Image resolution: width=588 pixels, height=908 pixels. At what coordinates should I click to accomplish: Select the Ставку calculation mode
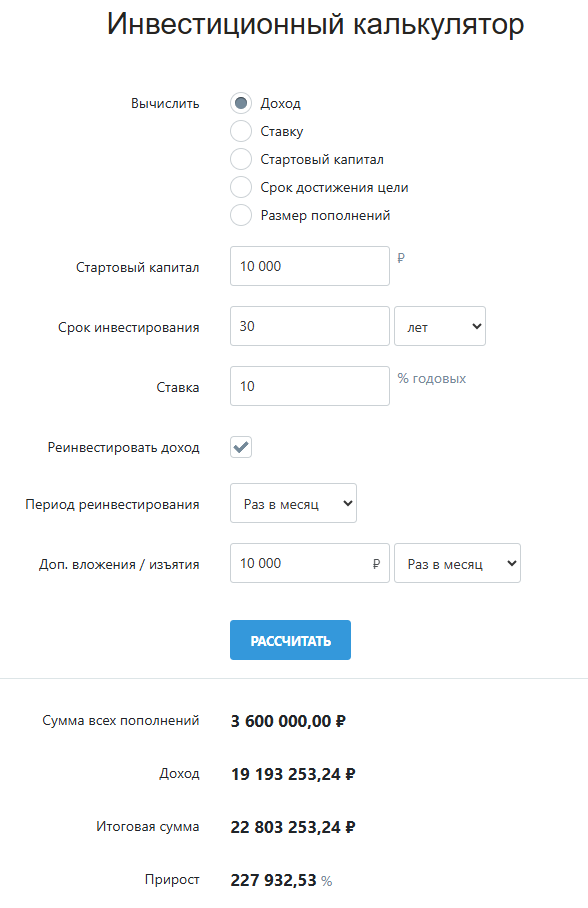tap(240, 130)
